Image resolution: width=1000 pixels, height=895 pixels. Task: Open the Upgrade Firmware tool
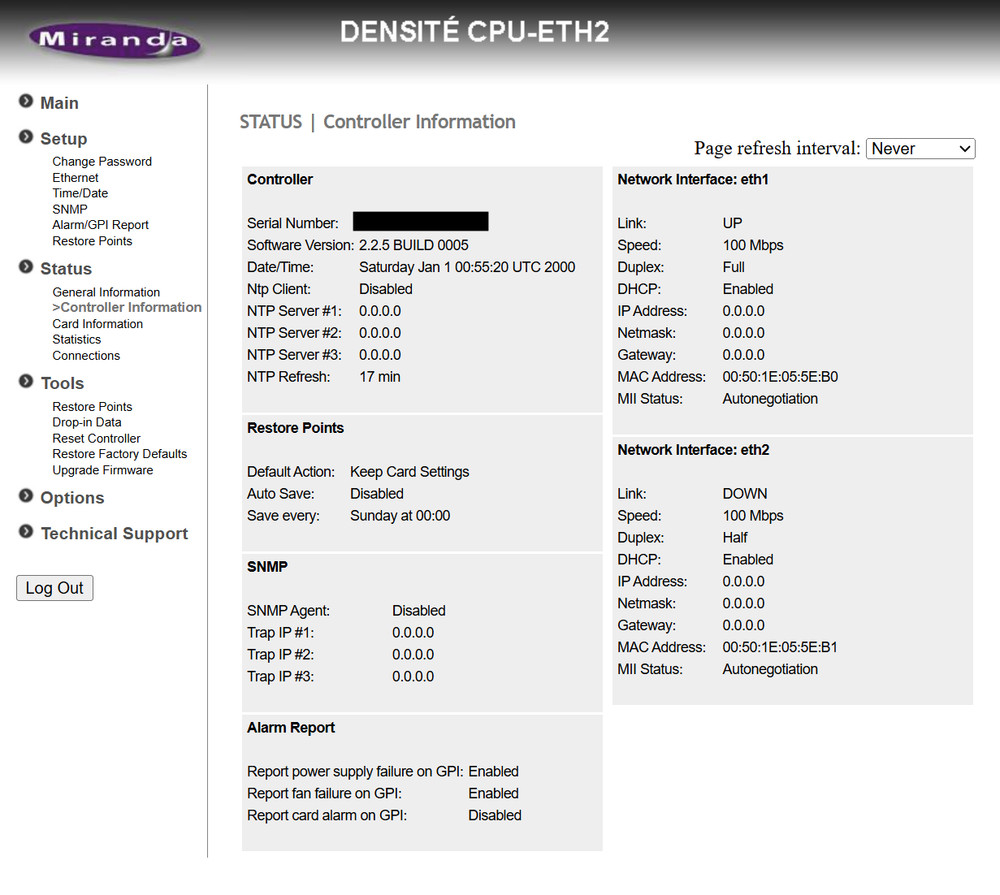pyautogui.click(x=102, y=469)
